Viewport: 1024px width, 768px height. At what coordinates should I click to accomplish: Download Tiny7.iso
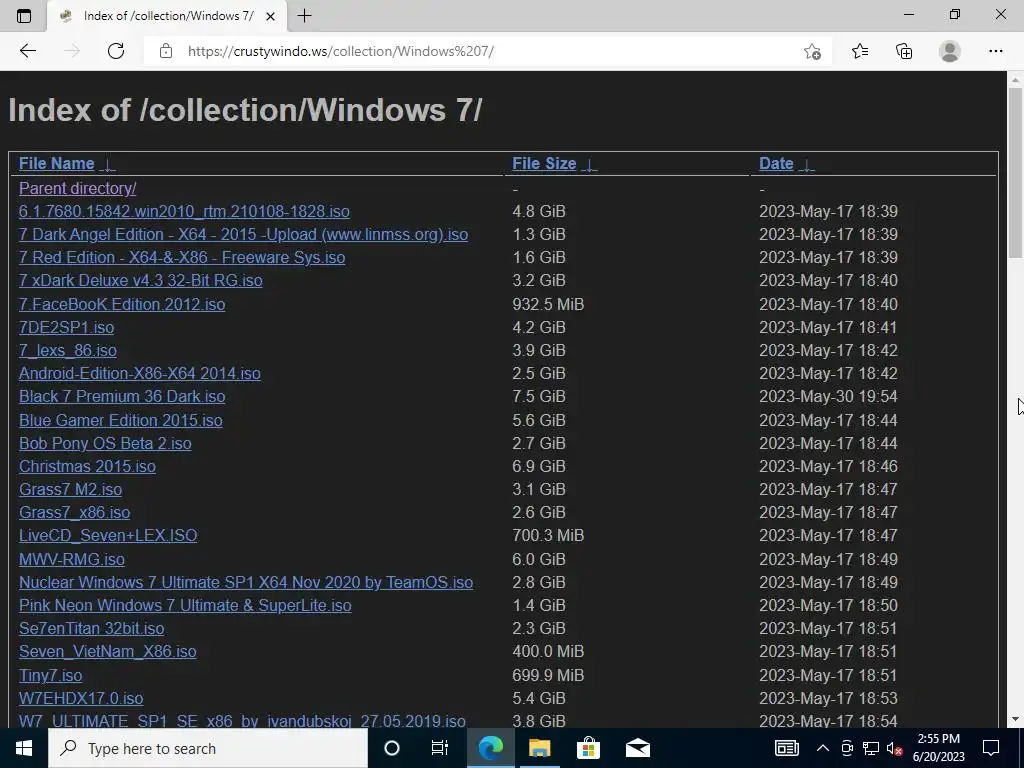[51, 675]
